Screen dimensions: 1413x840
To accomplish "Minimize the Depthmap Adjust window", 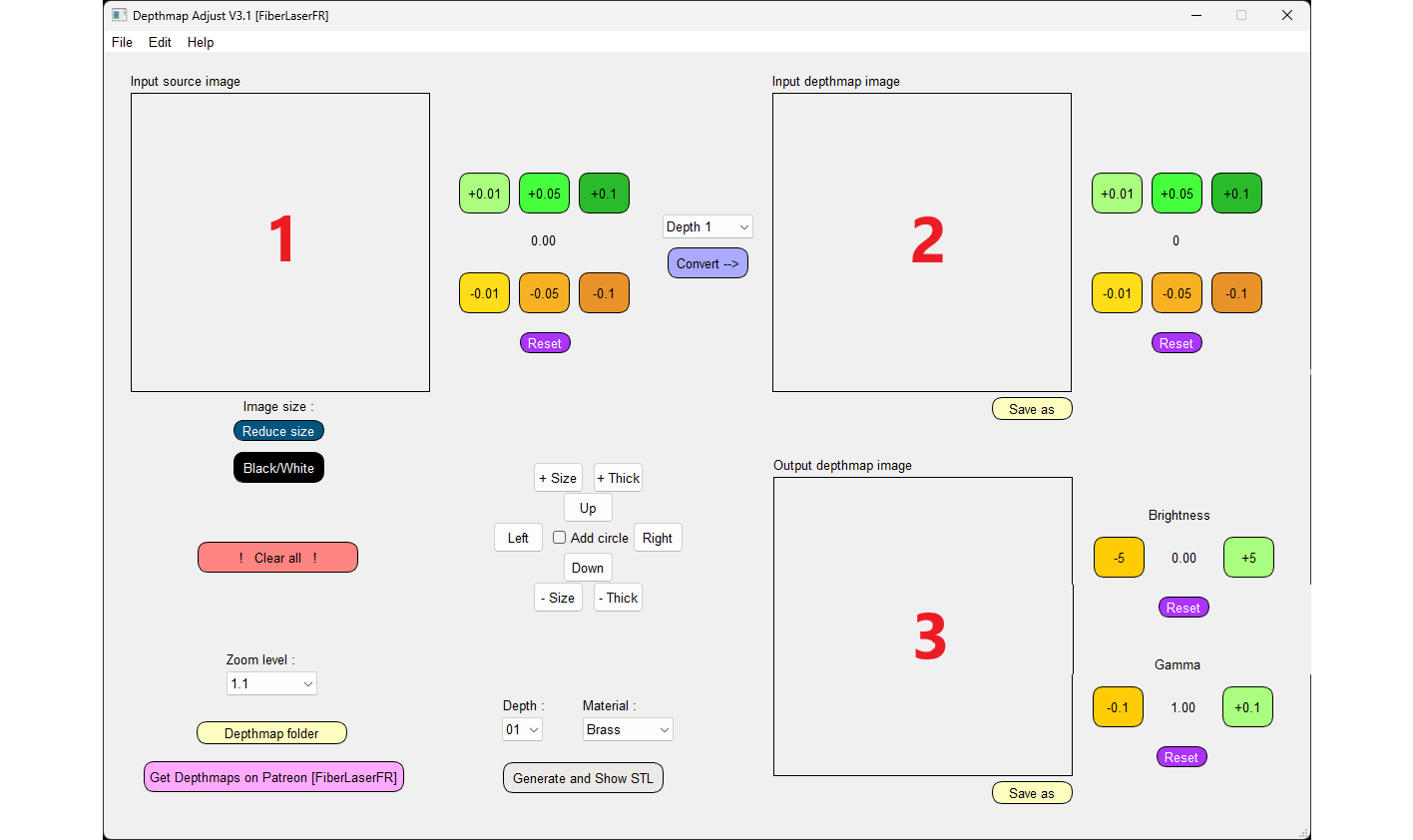I will pyautogui.click(x=1196, y=15).
